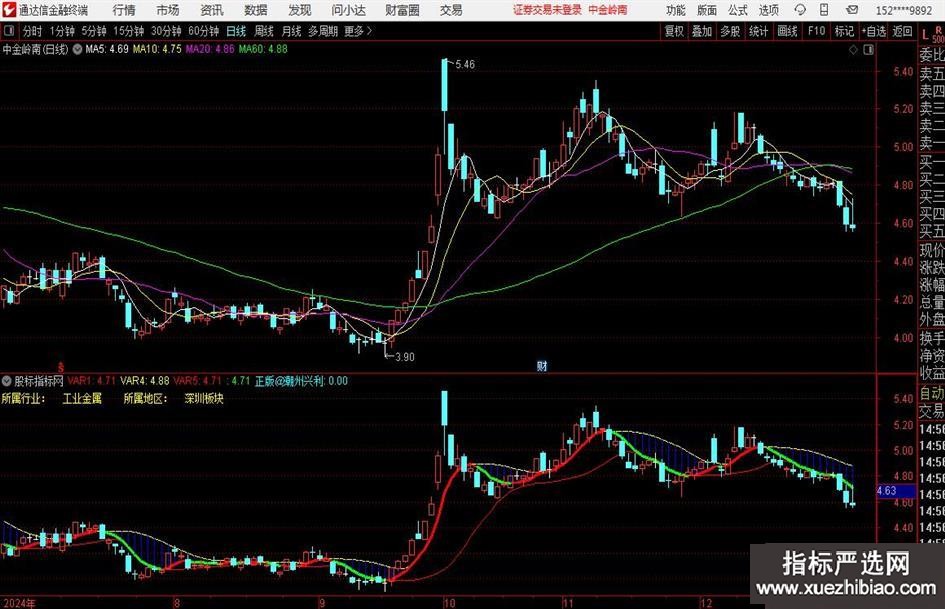The height and width of the screenshot is (609, 945).
Task: Select the 周线 weekly period tab
Action: [x=264, y=31]
